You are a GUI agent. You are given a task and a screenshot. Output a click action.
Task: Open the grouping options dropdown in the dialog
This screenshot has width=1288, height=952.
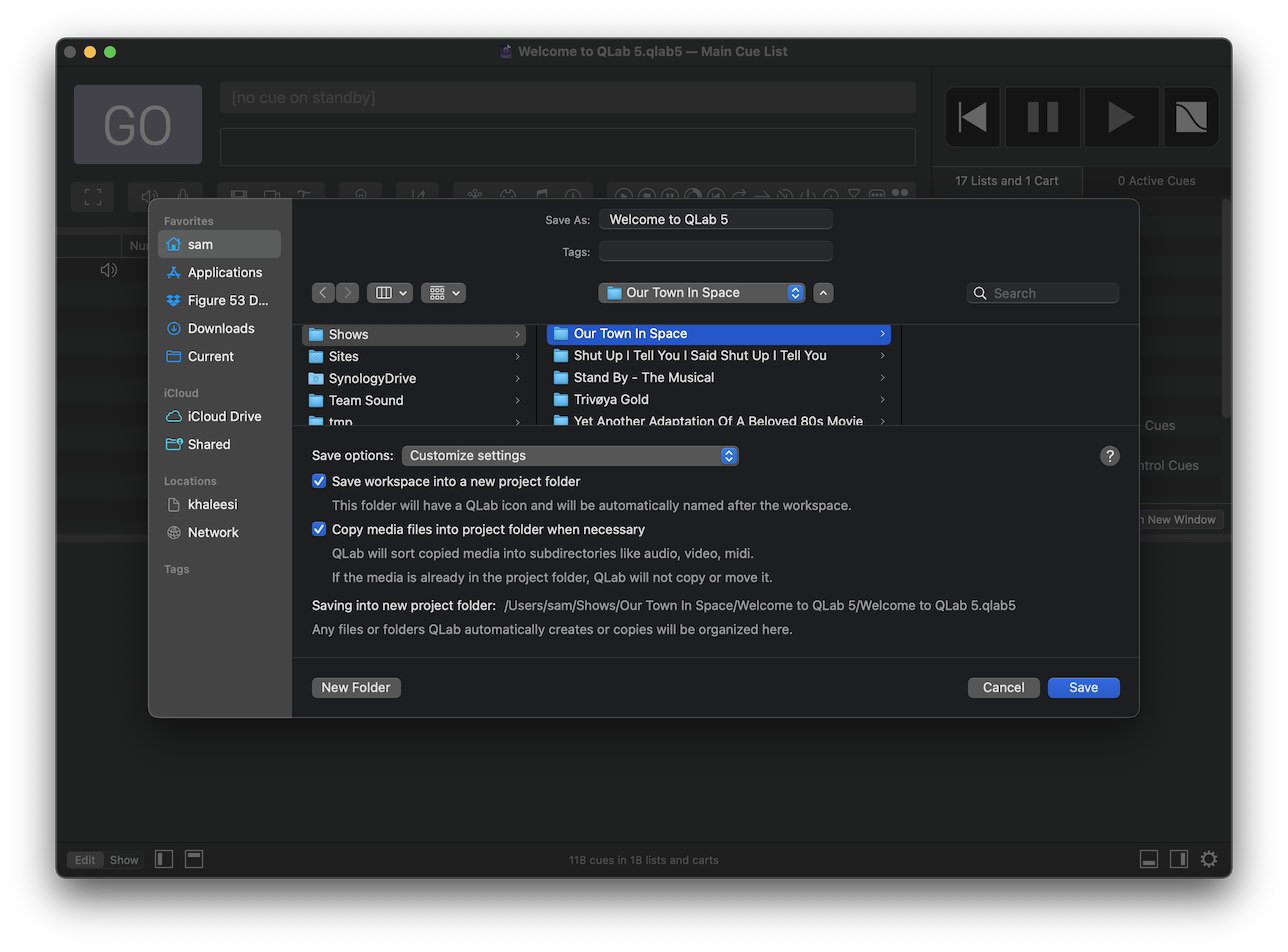443,292
